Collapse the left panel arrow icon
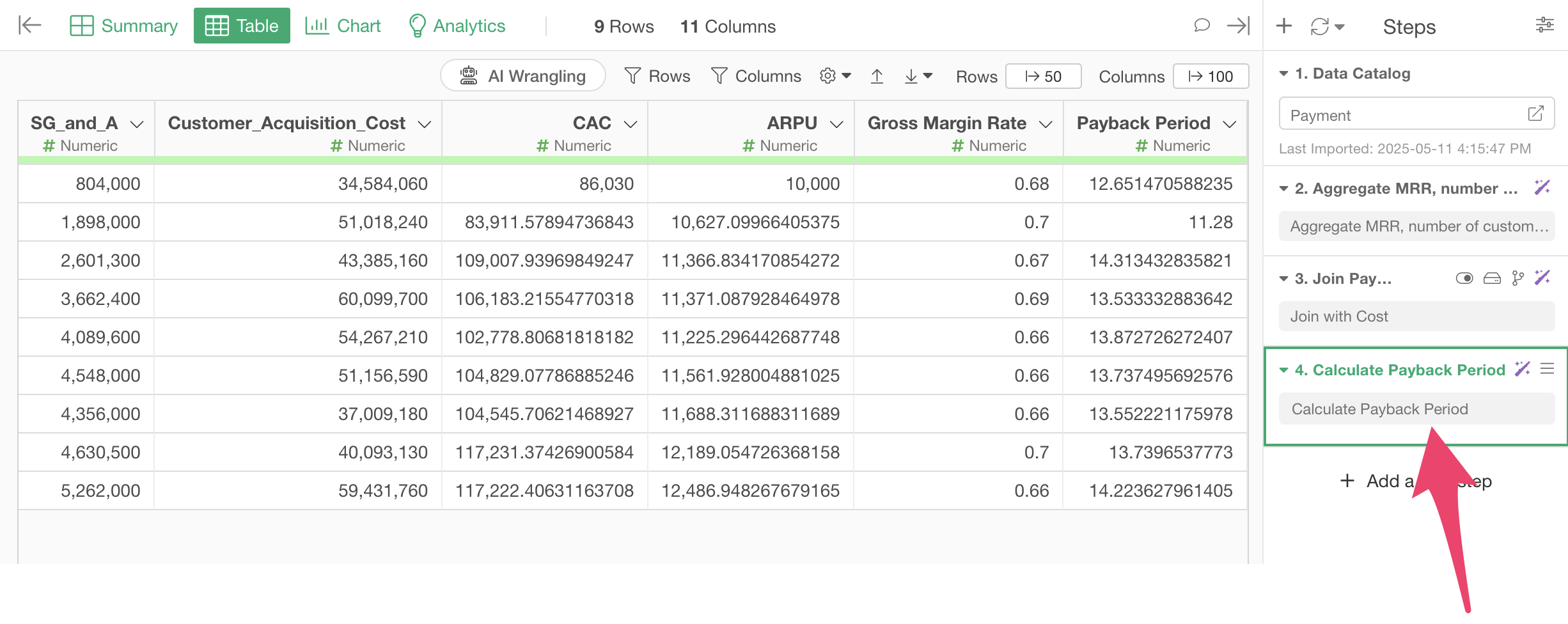Viewport: 1568px width, 624px height. coord(29,26)
